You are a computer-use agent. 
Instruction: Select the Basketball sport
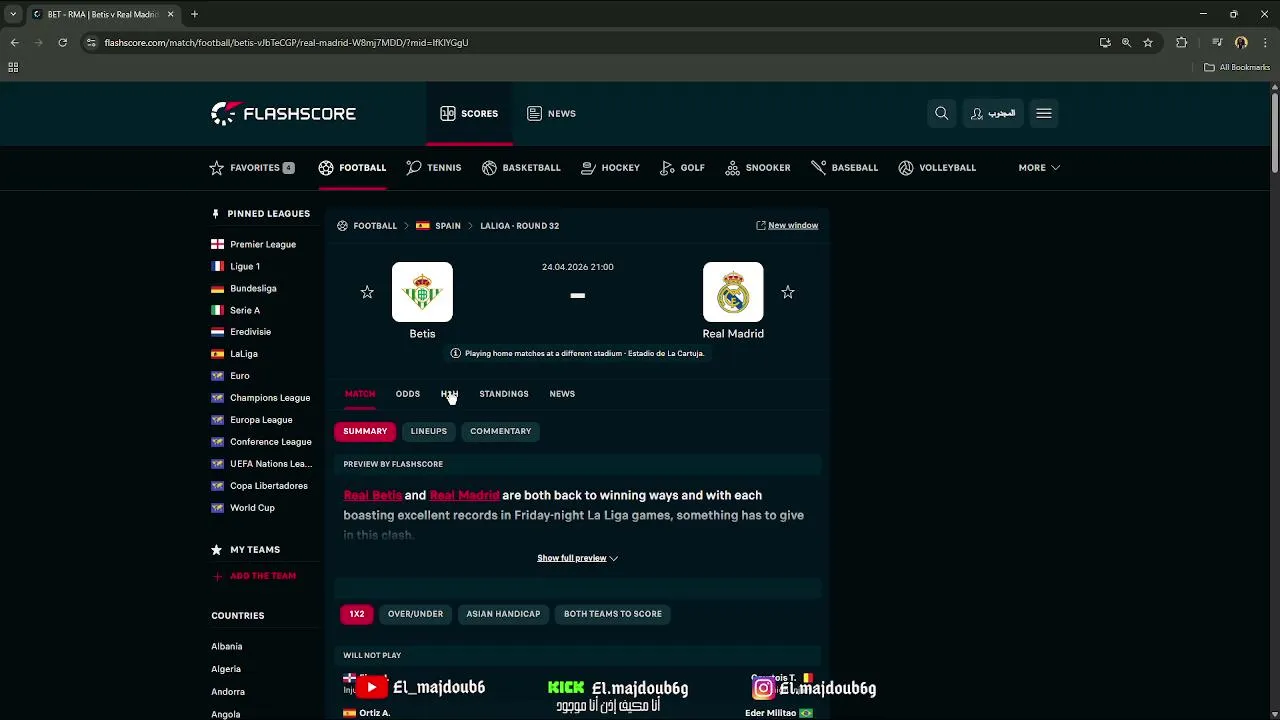point(521,168)
